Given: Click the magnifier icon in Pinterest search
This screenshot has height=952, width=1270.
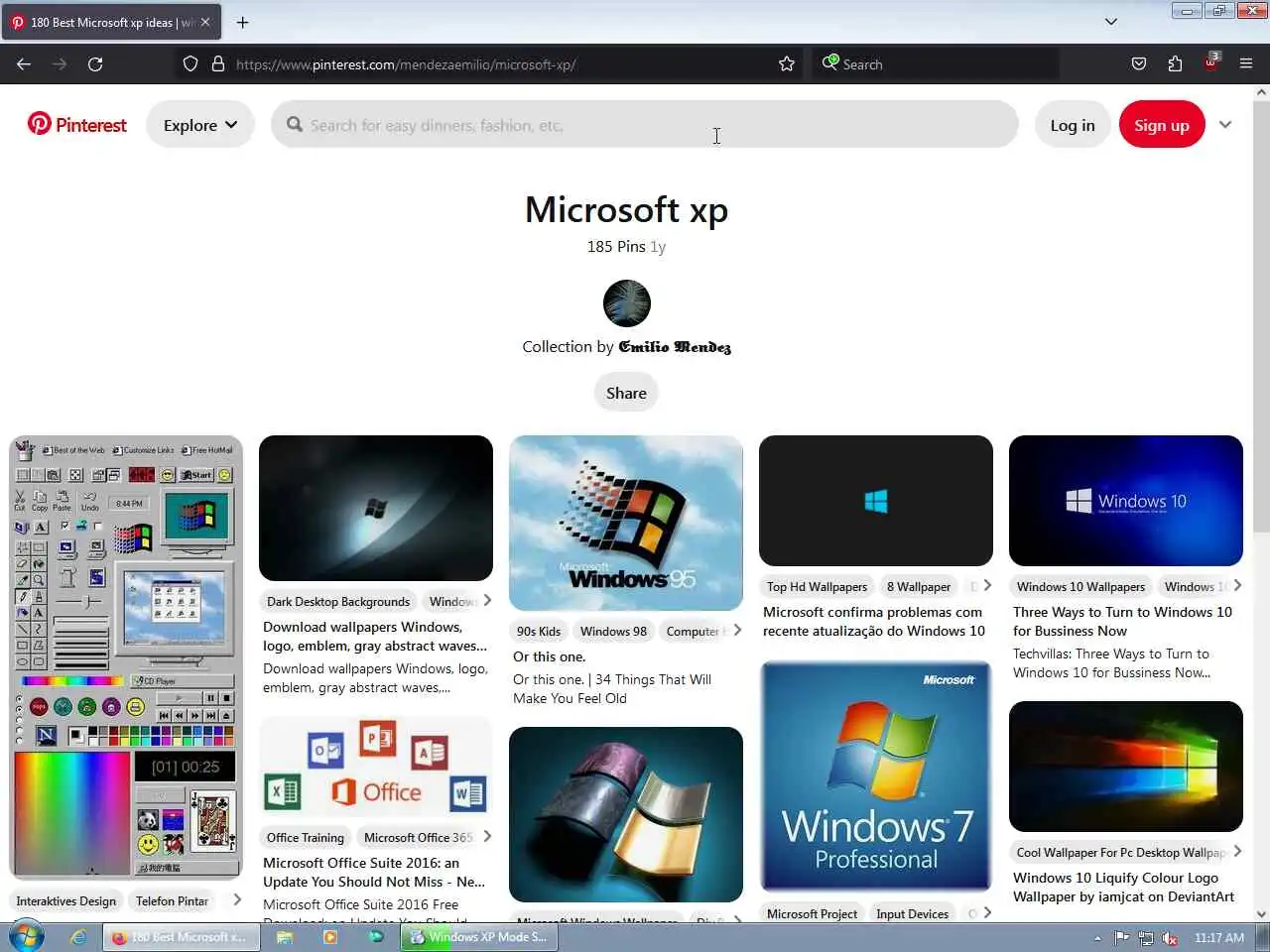Looking at the screenshot, I should point(295,125).
